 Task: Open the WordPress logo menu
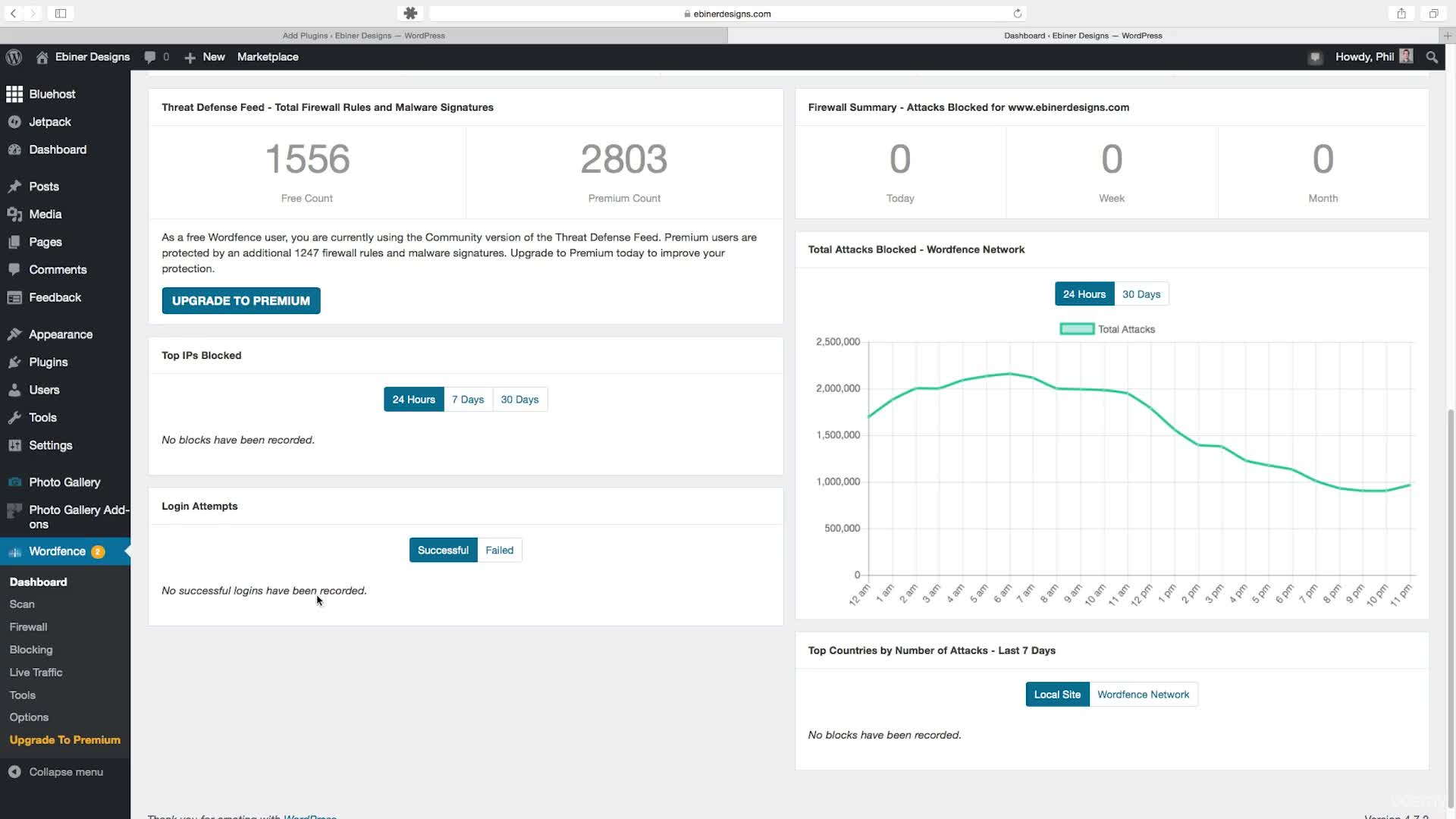[x=14, y=57]
